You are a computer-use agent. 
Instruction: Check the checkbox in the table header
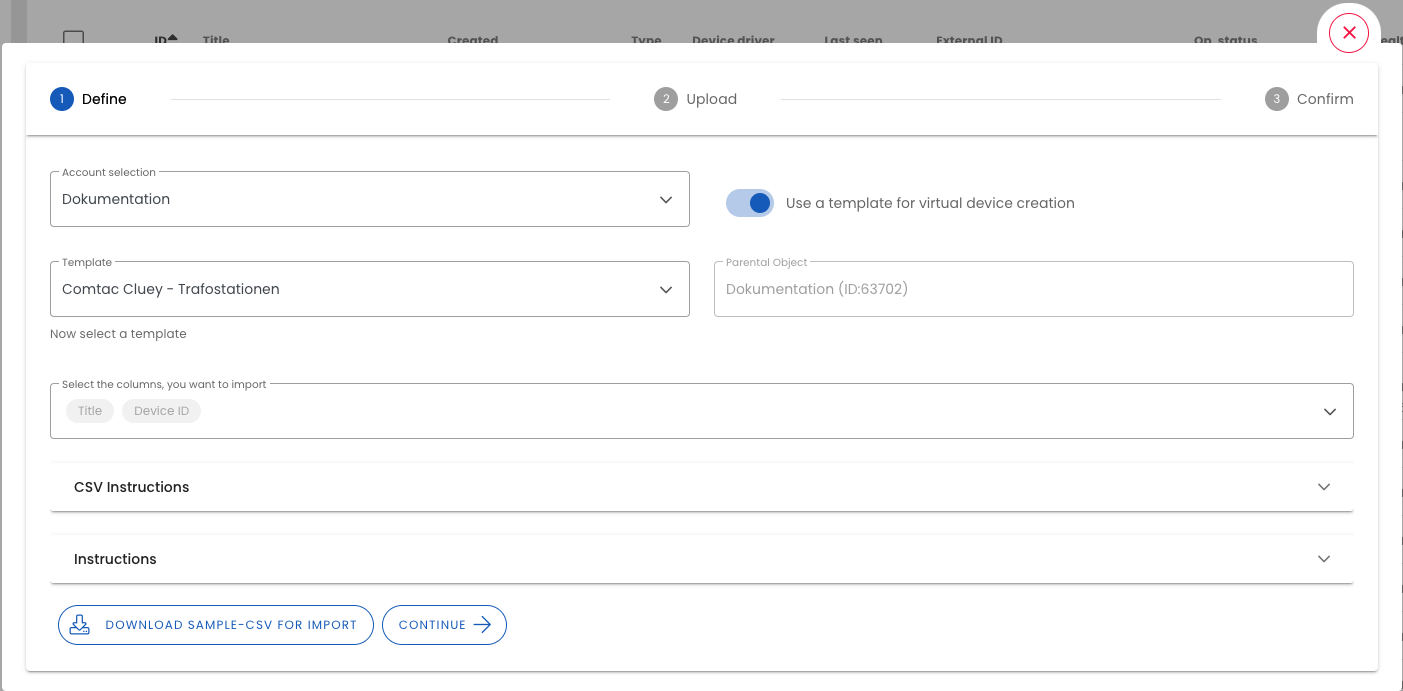[x=75, y=34]
